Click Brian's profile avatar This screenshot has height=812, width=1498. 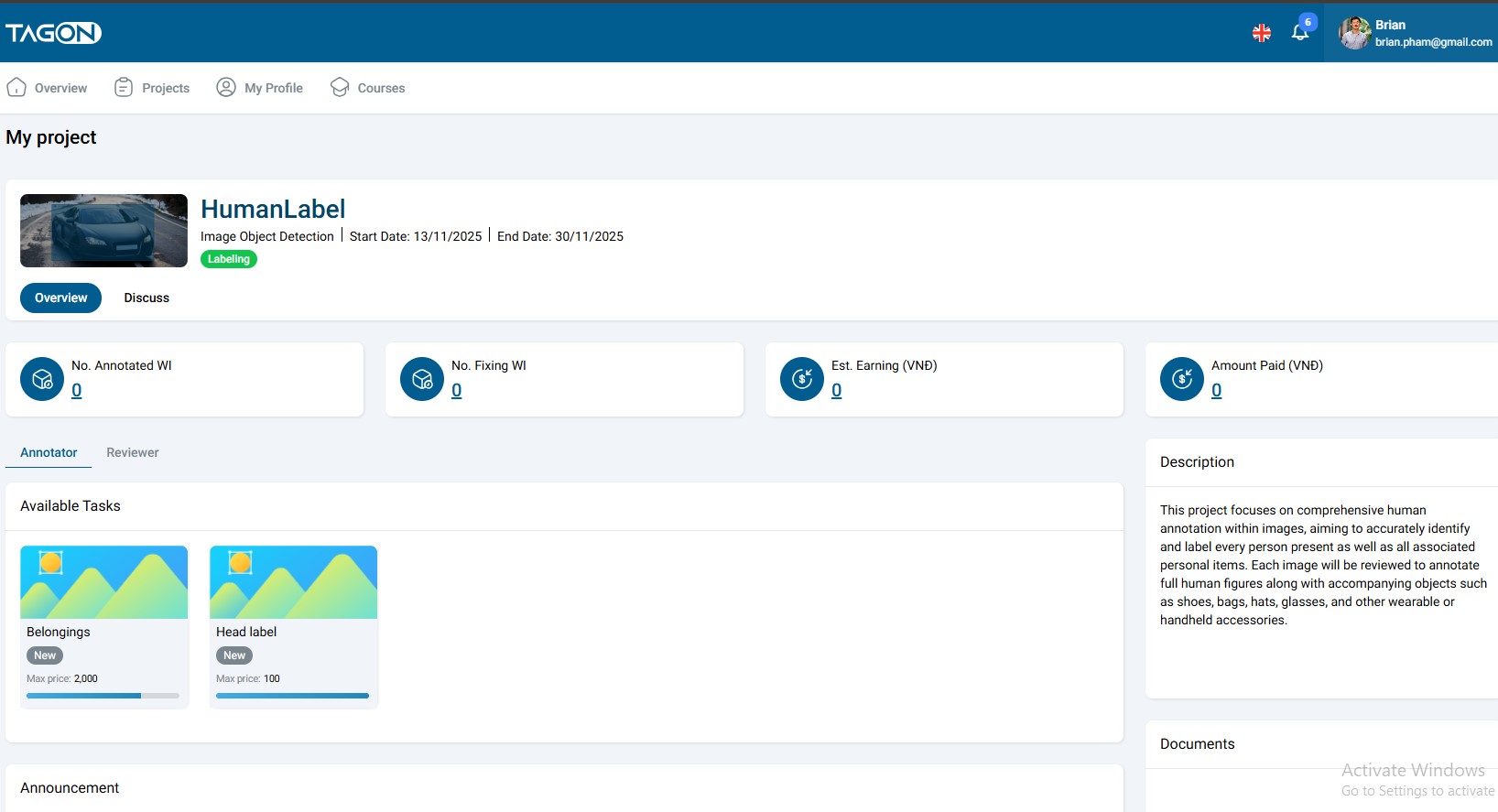point(1354,33)
